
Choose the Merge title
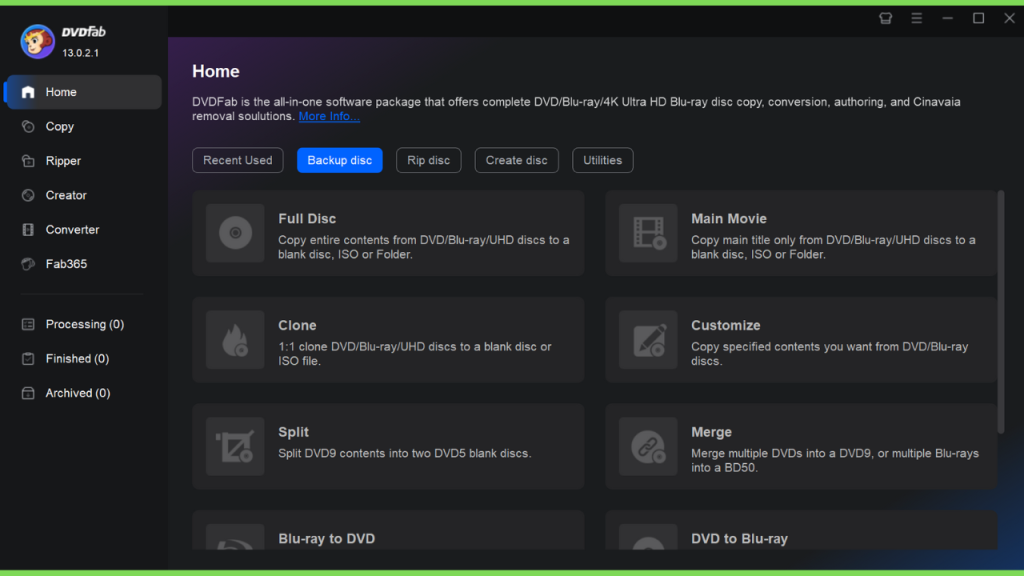click(711, 432)
